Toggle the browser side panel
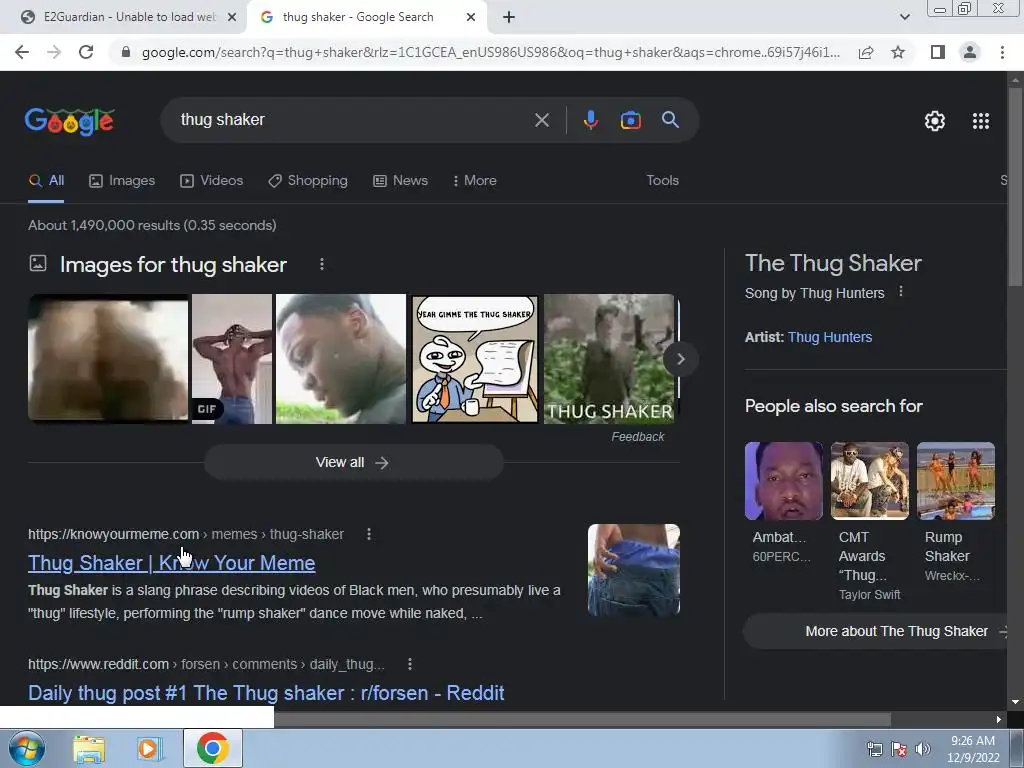Screen dimensions: 1024x768 click(938, 52)
